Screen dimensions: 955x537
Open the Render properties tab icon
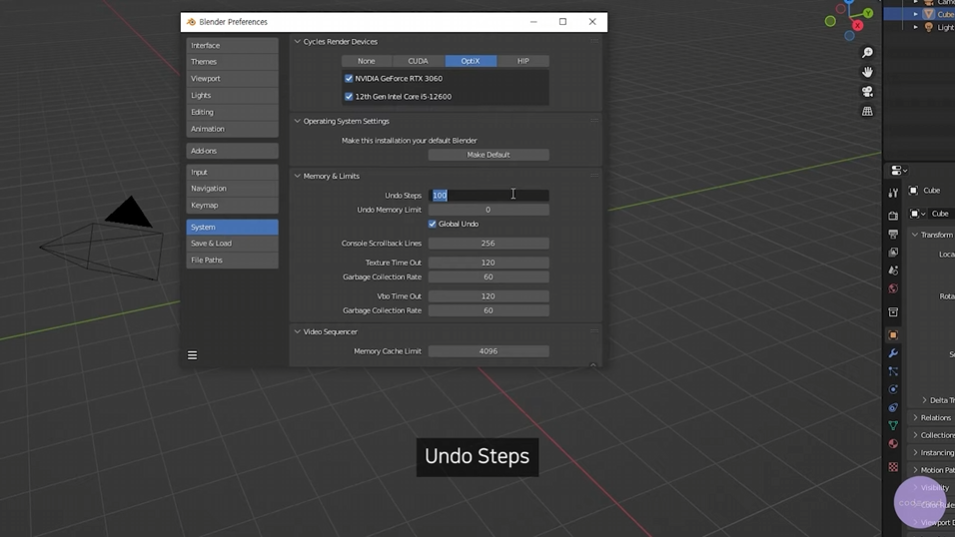pyautogui.click(x=893, y=216)
